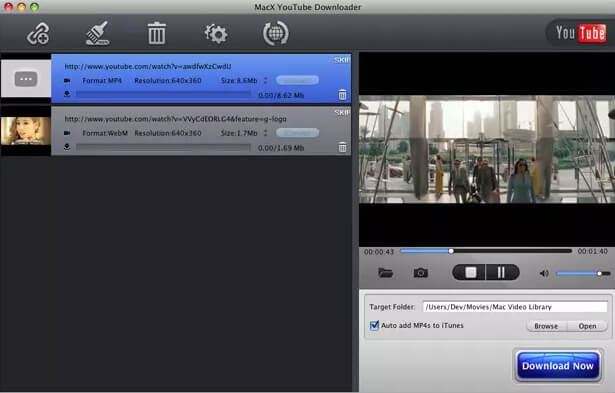Open settings via the gear icon
Image resolution: width=615 pixels, height=393 pixels.
click(216, 34)
